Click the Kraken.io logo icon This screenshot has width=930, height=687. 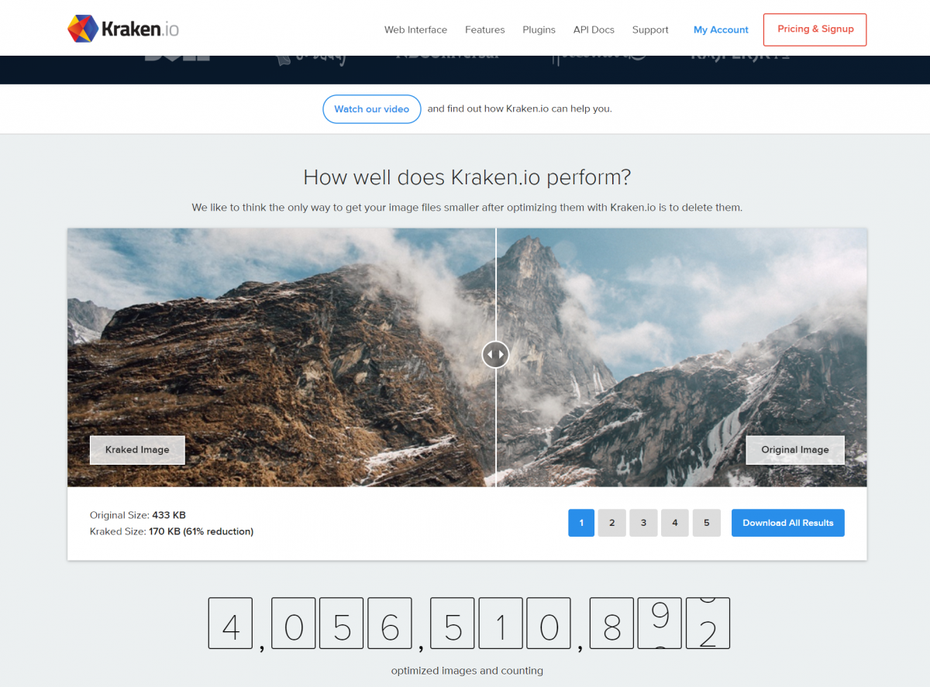(82, 28)
